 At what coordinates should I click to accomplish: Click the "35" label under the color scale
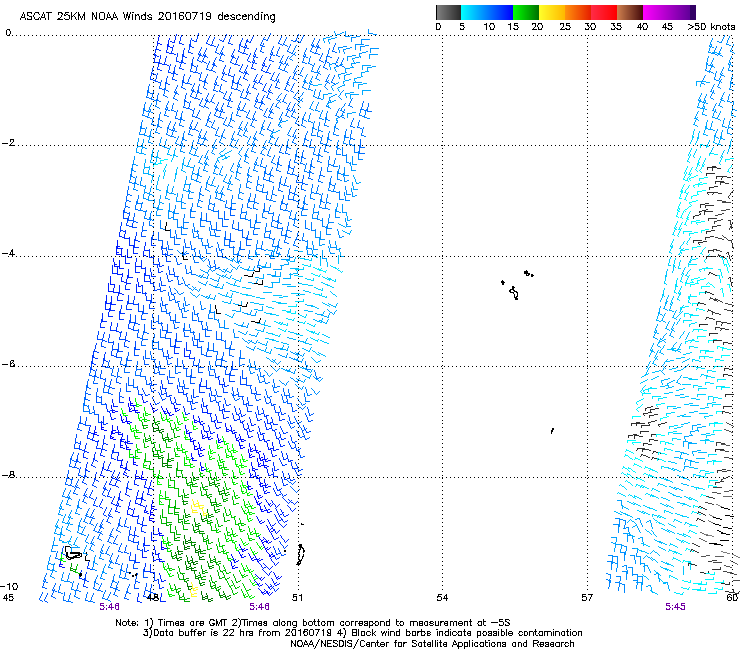[616, 27]
